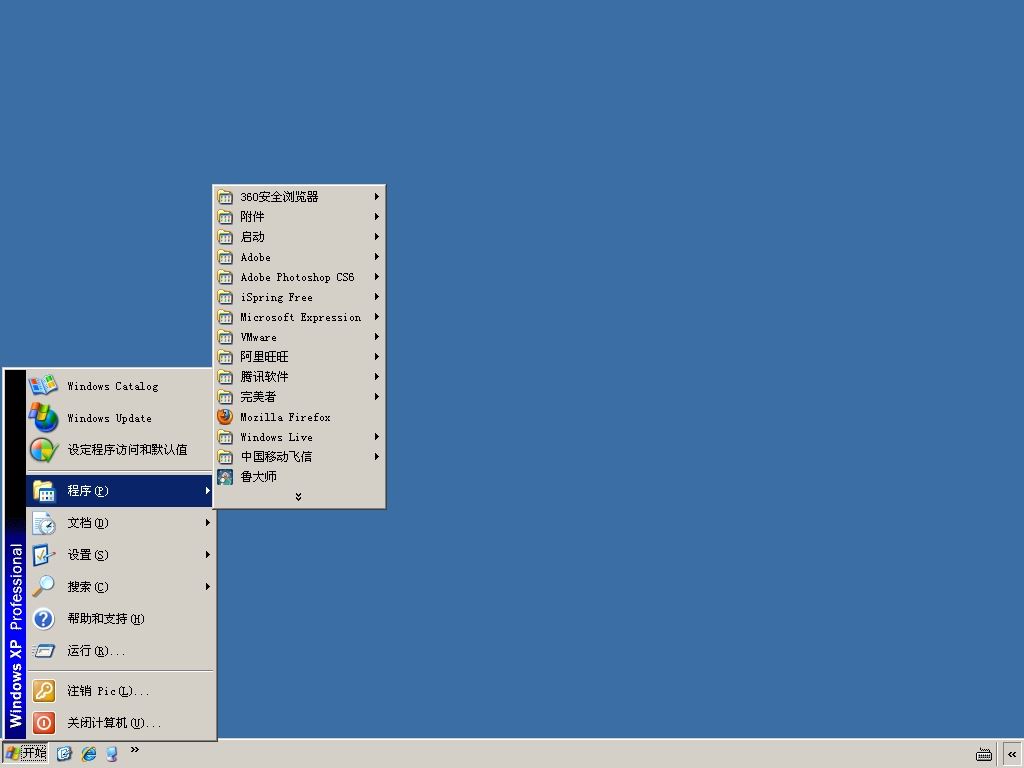Open the 完美者 menu entry
This screenshot has height=768, width=1024.
click(x=299, y=396)
